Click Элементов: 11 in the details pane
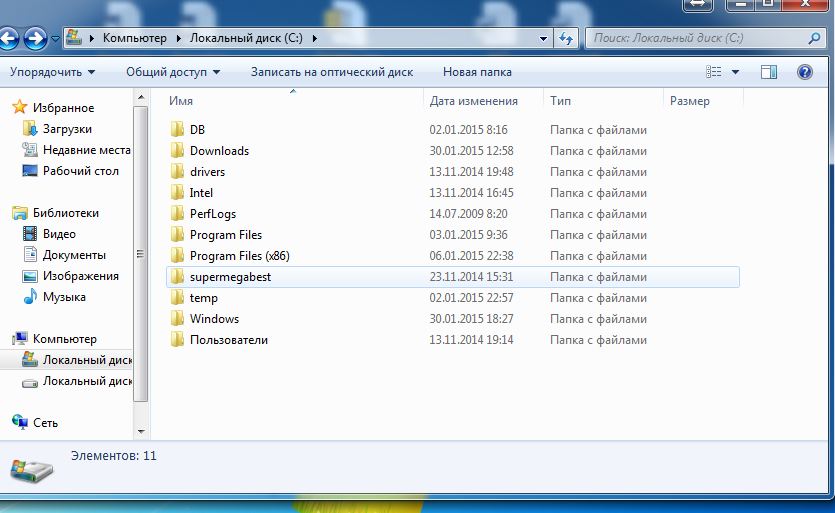This screenshot has height=513, width=835. point(113,456)
